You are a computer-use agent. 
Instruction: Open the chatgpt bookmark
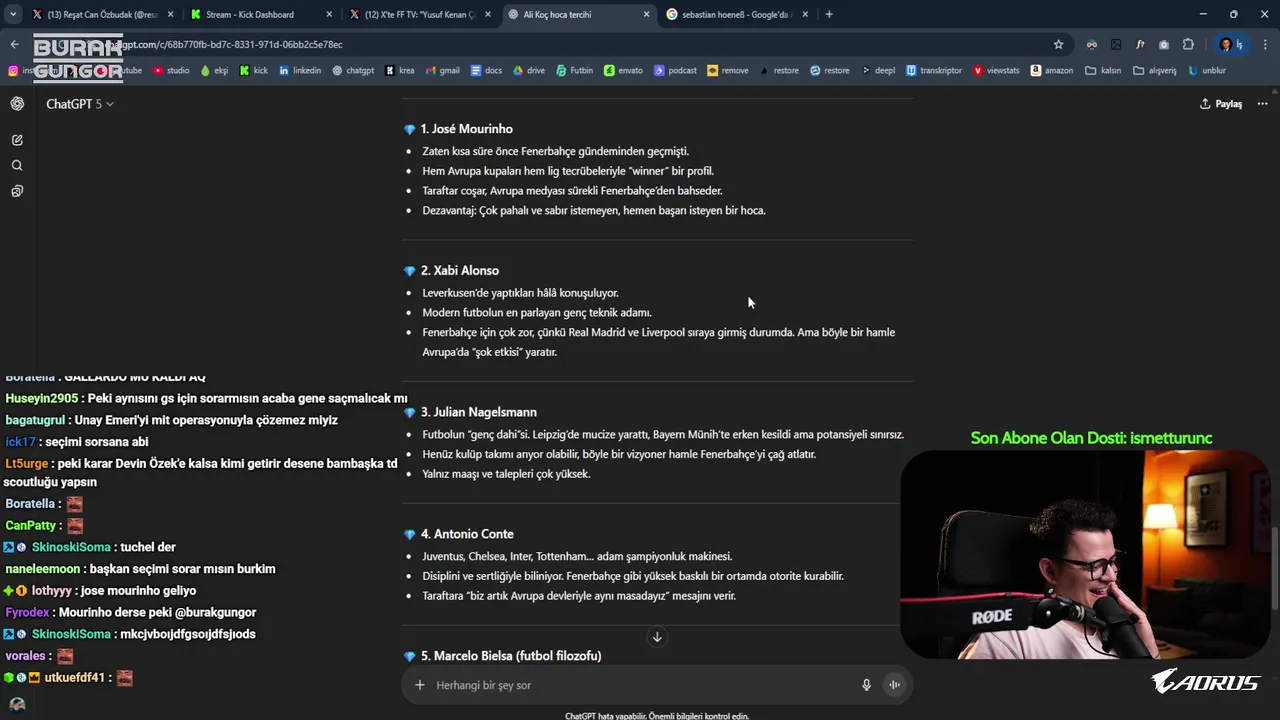click(353, 71)
